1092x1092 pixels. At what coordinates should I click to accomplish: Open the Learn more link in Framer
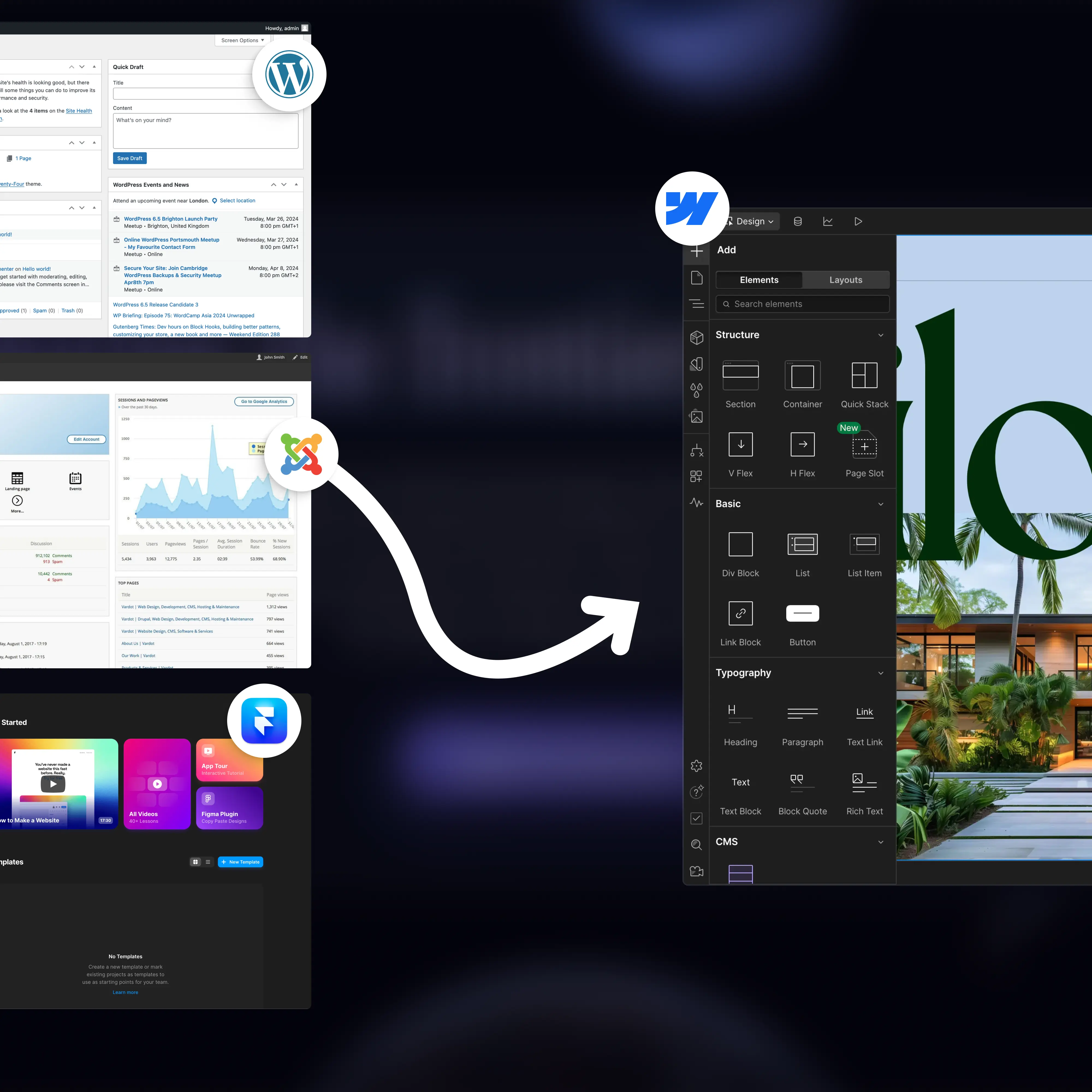point(126,993)
